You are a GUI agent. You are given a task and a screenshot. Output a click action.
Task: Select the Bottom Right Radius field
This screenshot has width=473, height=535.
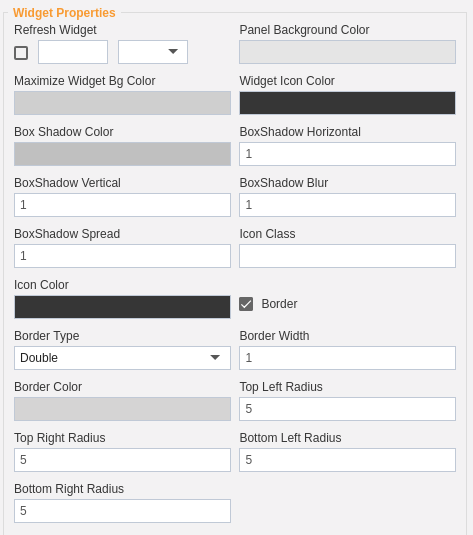point(122,511)
